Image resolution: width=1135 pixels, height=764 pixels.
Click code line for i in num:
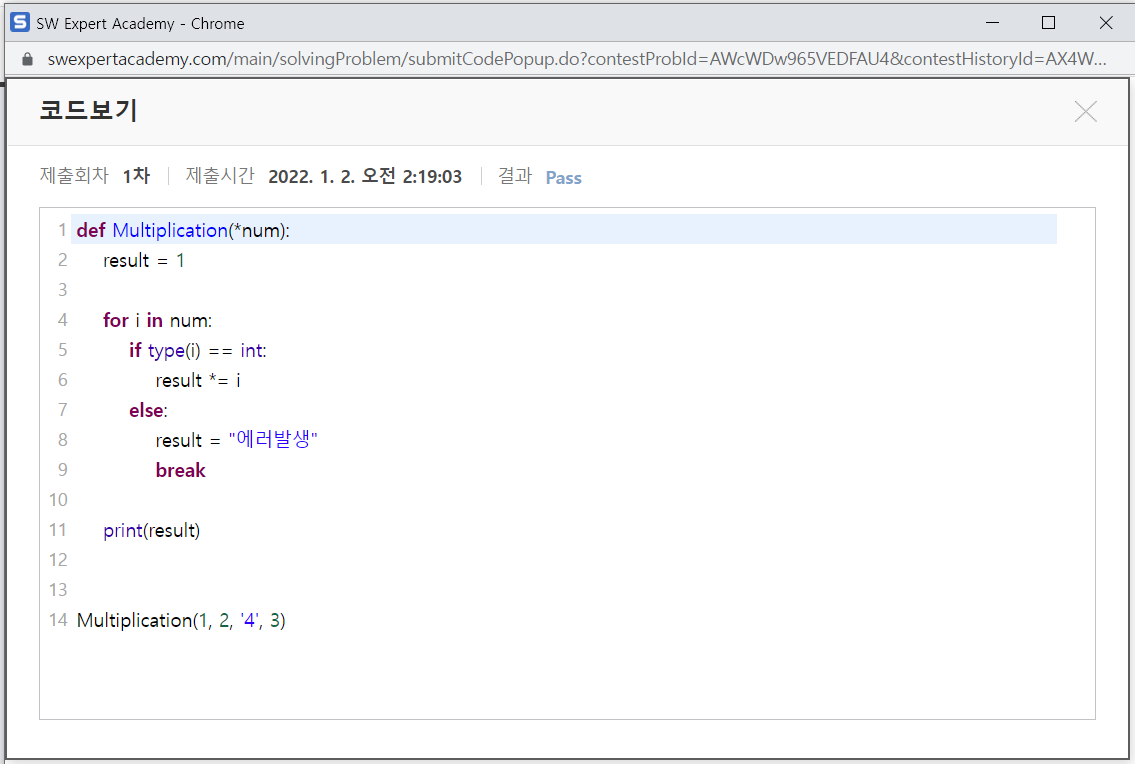point(157,320)
